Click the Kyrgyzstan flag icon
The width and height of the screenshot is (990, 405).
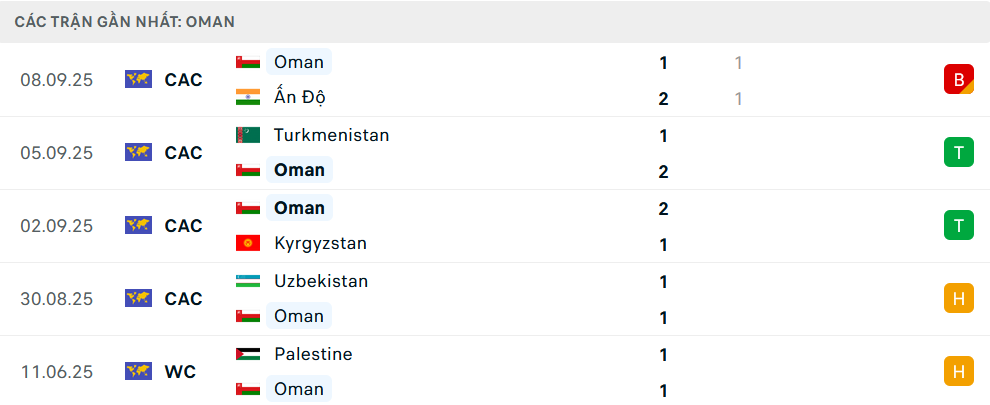(247, 244)
